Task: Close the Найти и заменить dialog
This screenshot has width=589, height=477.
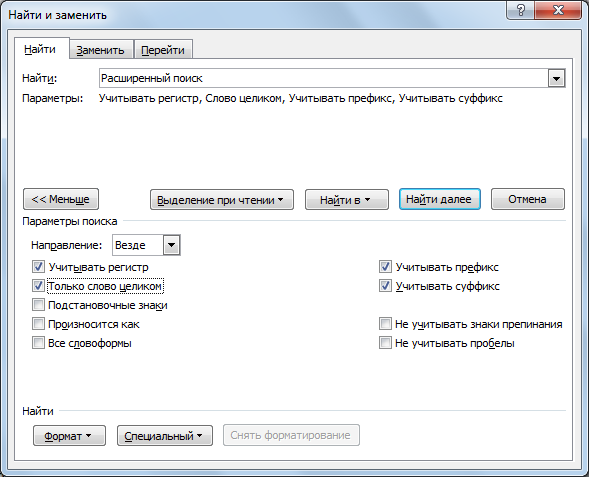Action: (x=558, y=10)
